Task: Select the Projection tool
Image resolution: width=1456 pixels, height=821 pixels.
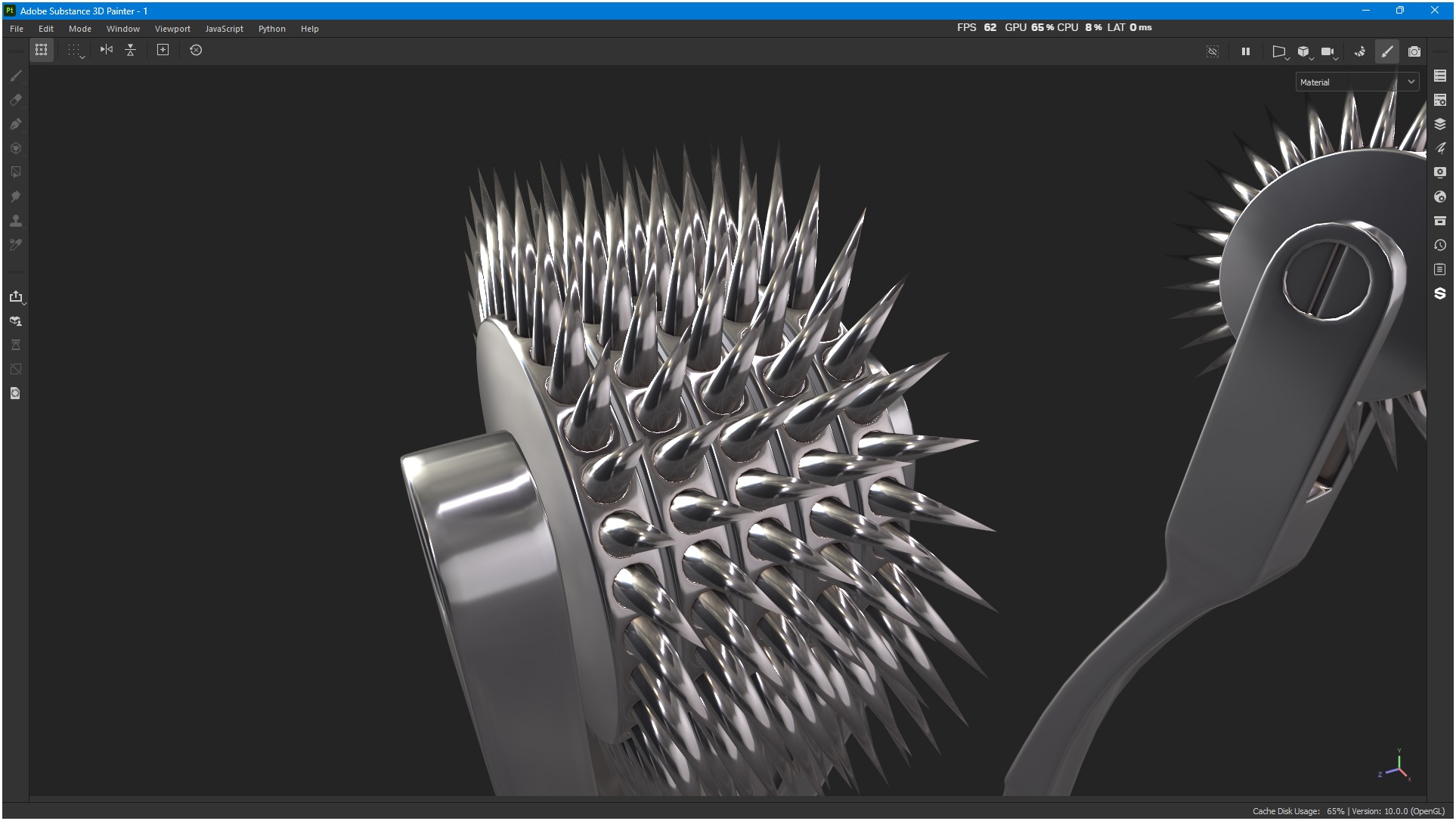Action: (16, 124)
